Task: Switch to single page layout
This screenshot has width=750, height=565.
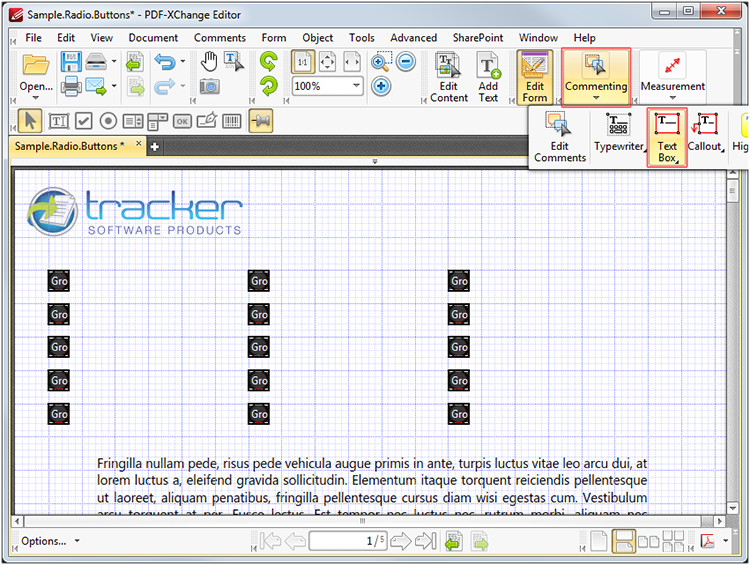Action: click(598, 541)
